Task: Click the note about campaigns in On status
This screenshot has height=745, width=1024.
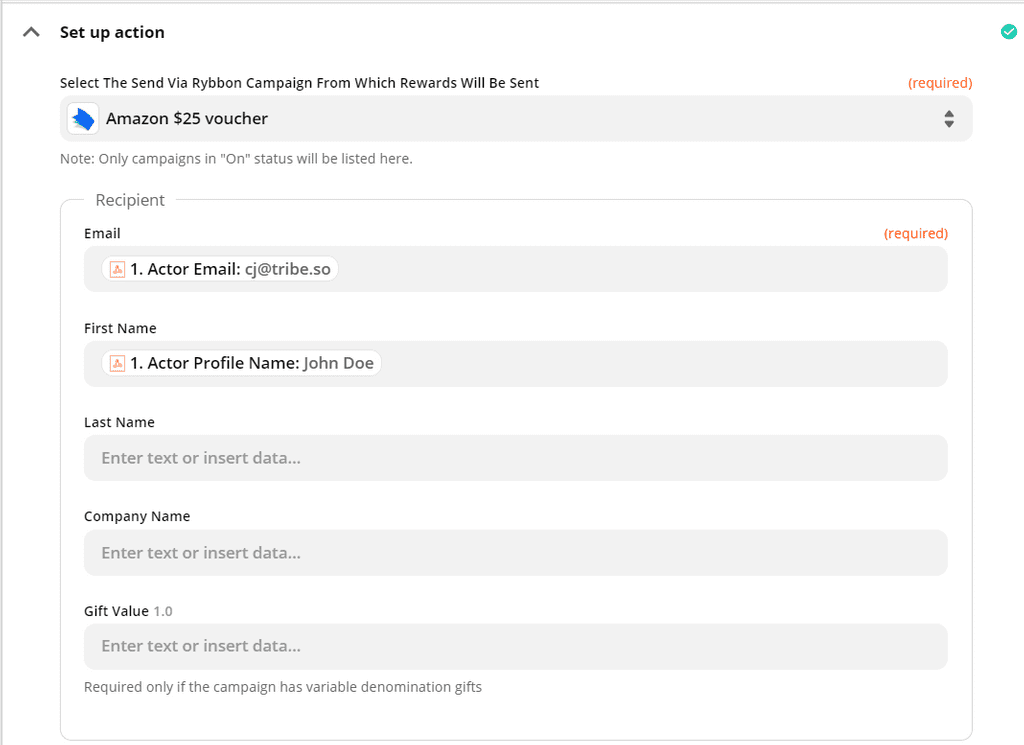Action: tap(236, 158)
